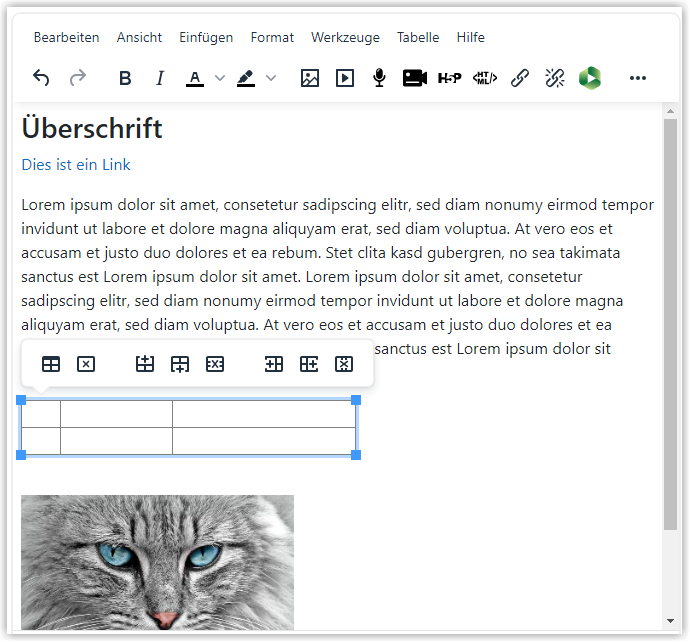Show more toolbar options with three dots

638,78
